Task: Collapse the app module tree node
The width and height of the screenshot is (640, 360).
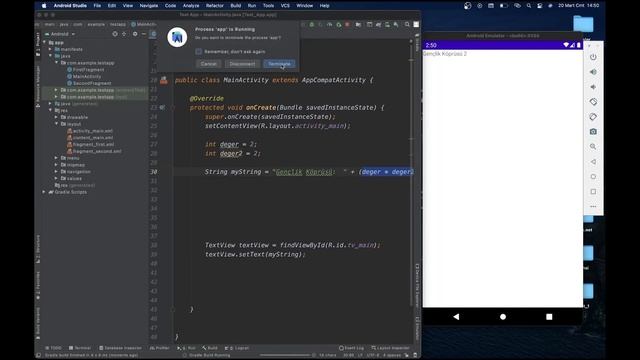Action: click(x=44, y=42)
